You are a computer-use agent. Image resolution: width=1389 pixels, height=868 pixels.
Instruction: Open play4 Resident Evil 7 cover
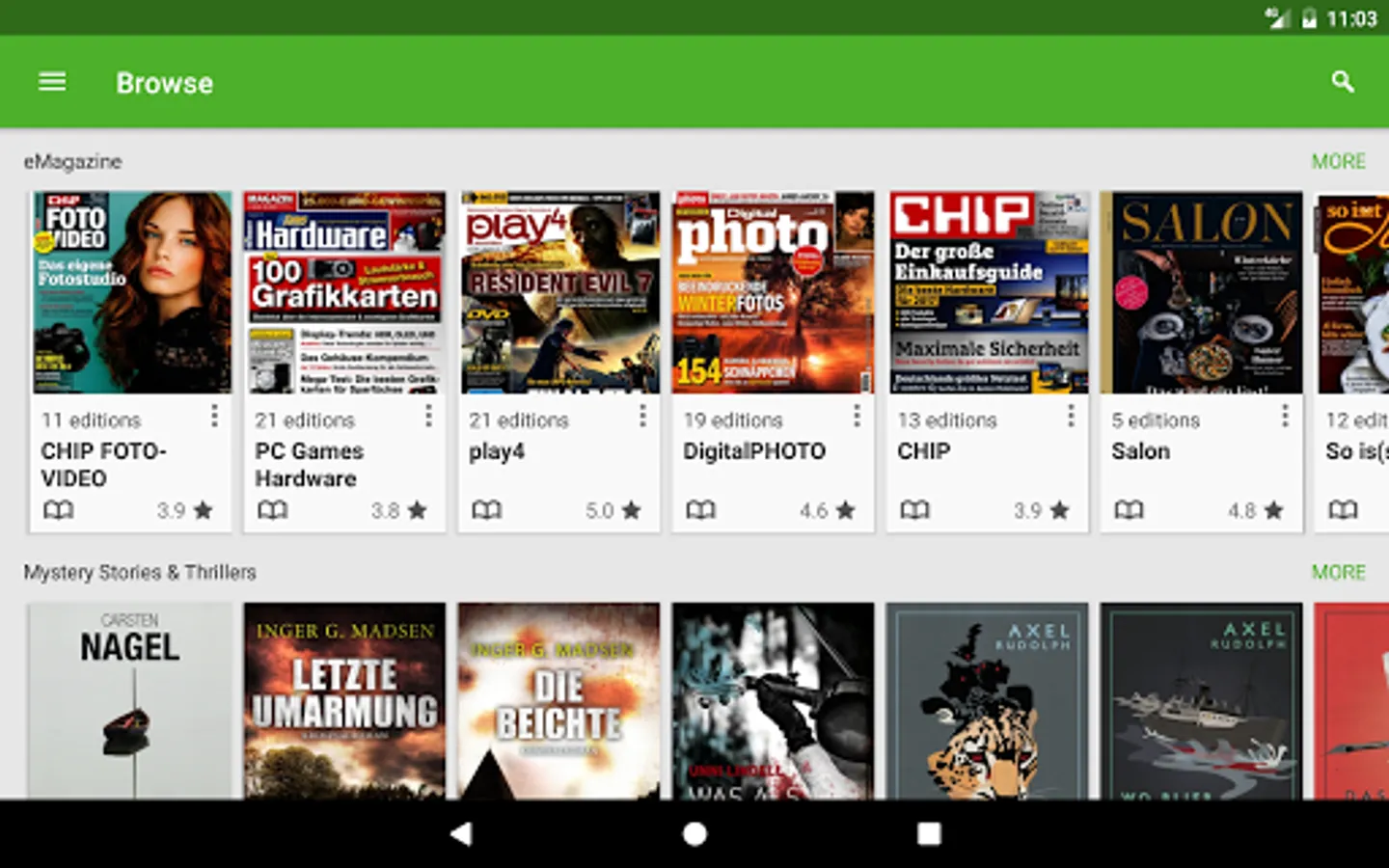click(x=559, y=292)
